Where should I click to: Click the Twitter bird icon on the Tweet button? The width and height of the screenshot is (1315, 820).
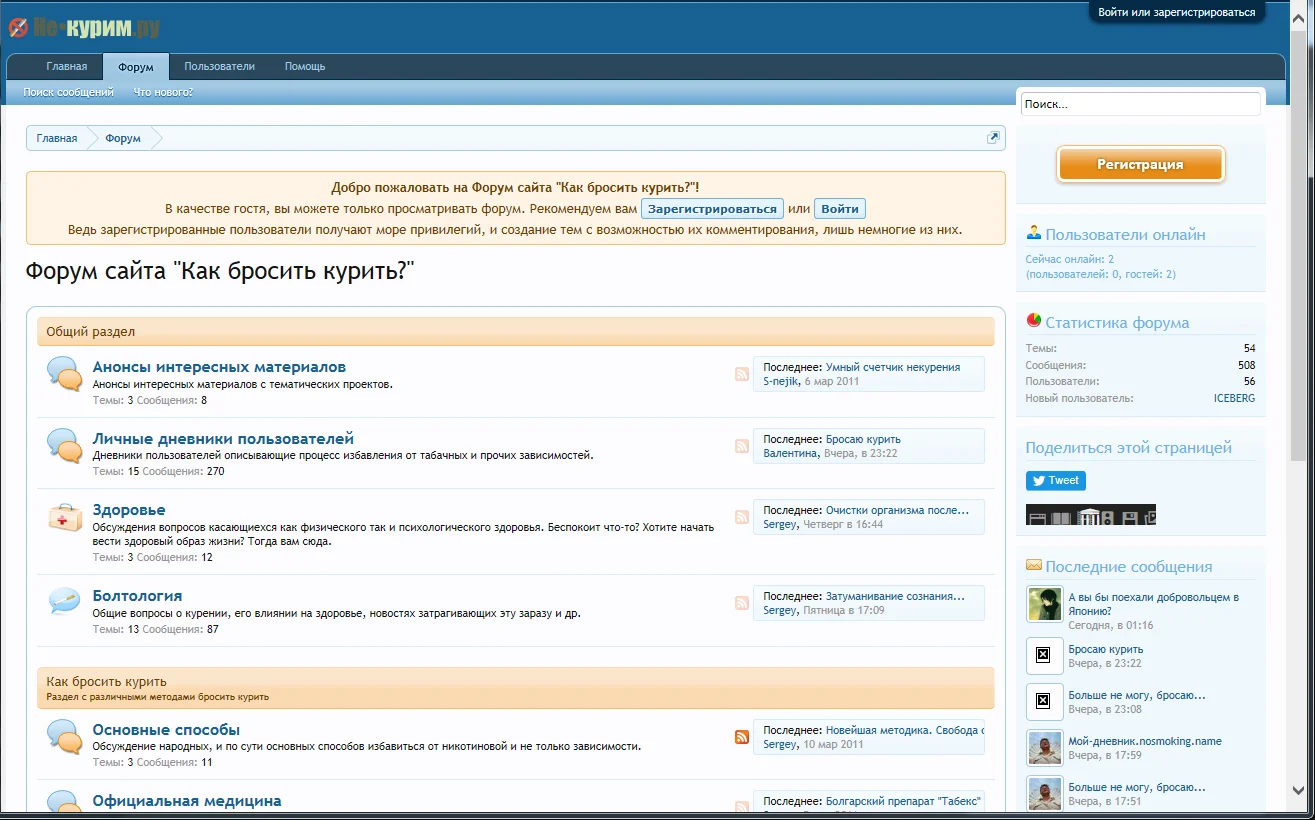click(1038, 481)
